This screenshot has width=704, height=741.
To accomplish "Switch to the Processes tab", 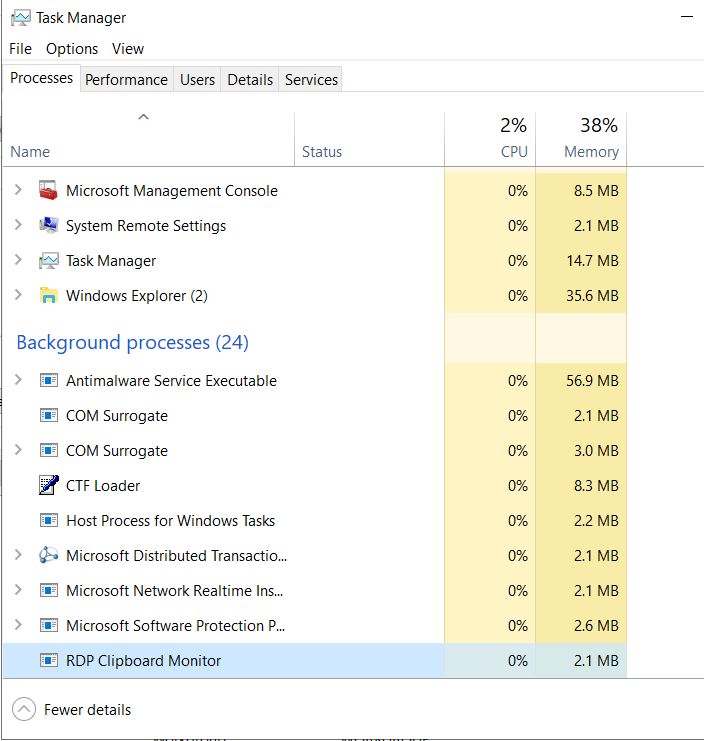I will click(x=42, y=78).
